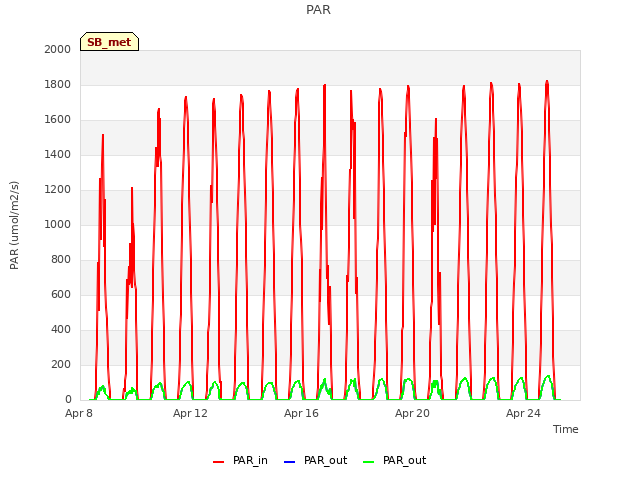Screen dimensions: 640x480
Task: Click the 1000 y-axis tick label
Action: (58, 224)
